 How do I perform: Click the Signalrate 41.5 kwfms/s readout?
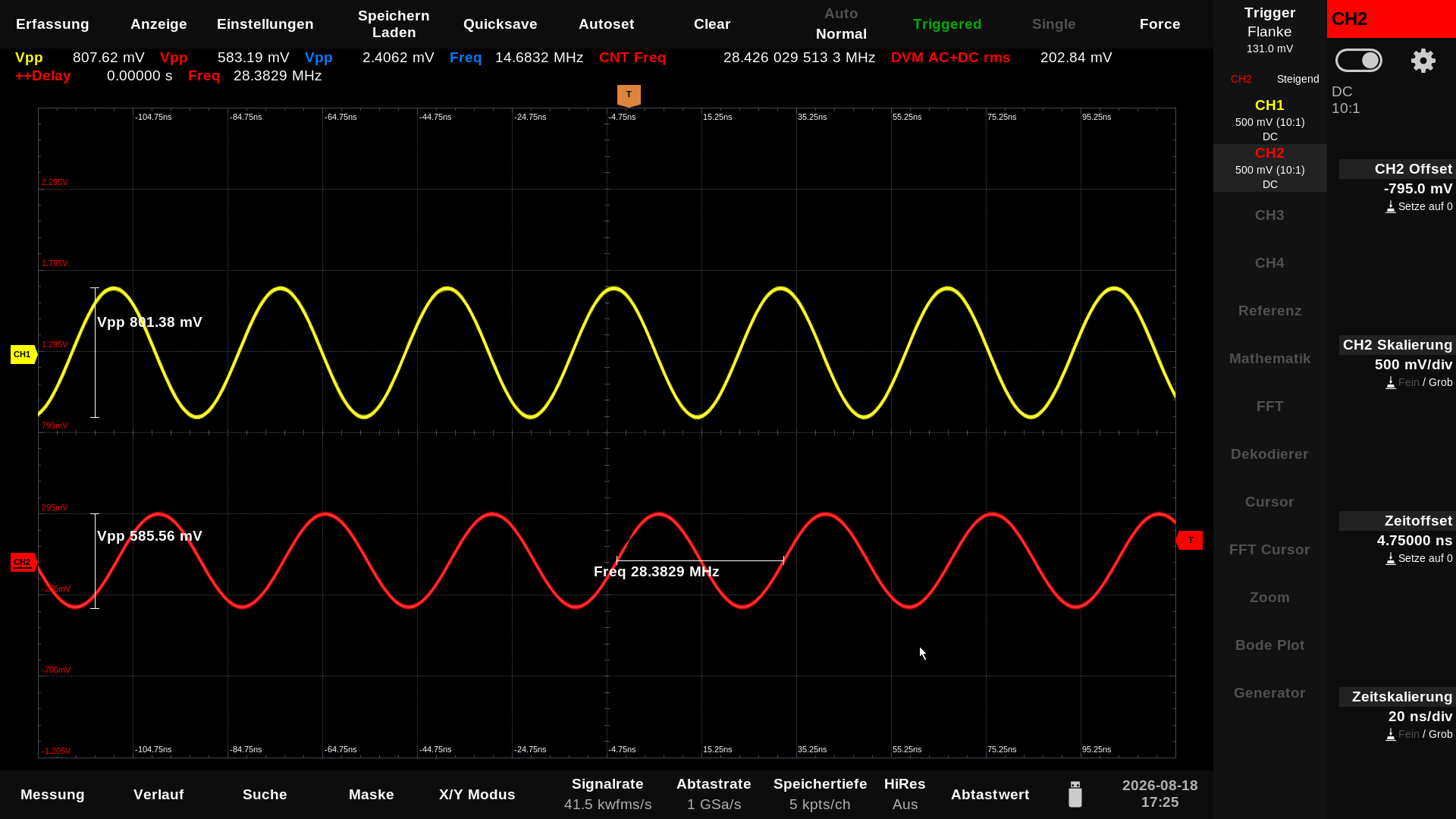tap(607, 794)
